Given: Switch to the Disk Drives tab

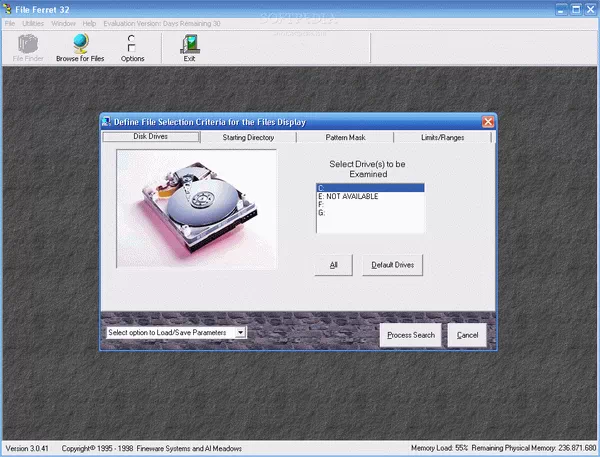Looking at the screenshot, I should (x=151, y=137).
